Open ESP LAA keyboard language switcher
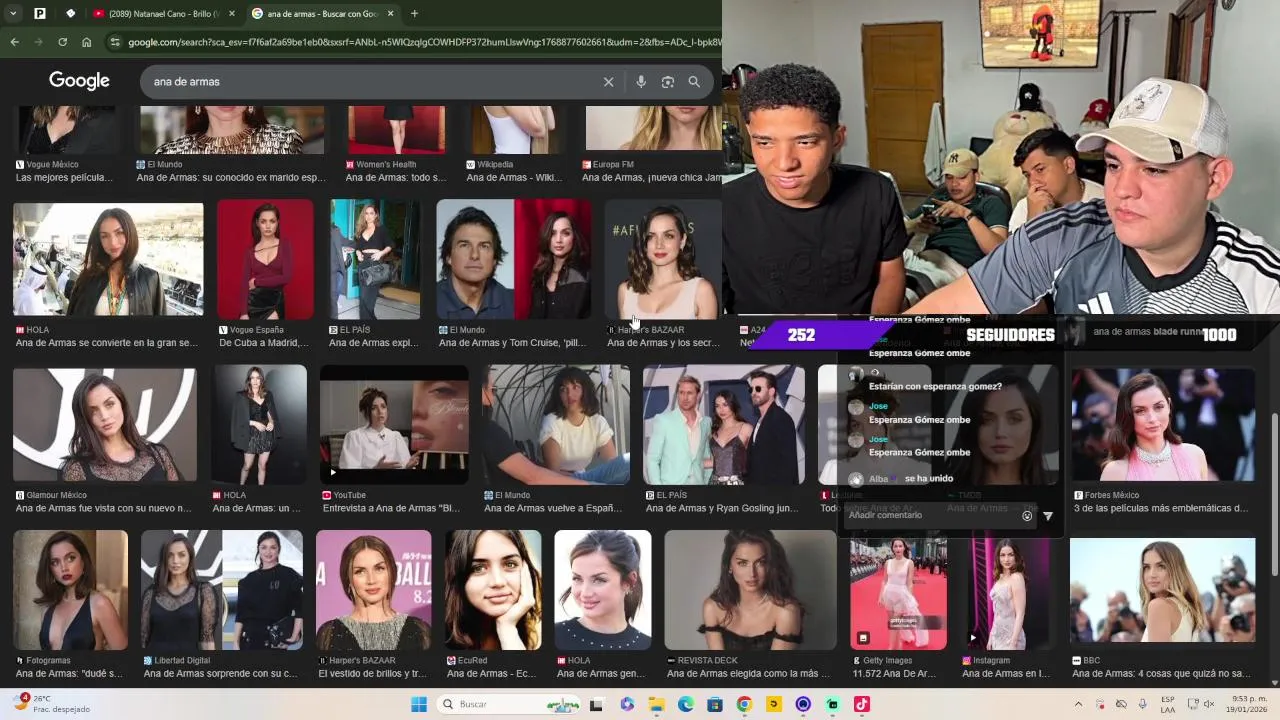This screenshot has height=720, width=1280. [1168, 704]
